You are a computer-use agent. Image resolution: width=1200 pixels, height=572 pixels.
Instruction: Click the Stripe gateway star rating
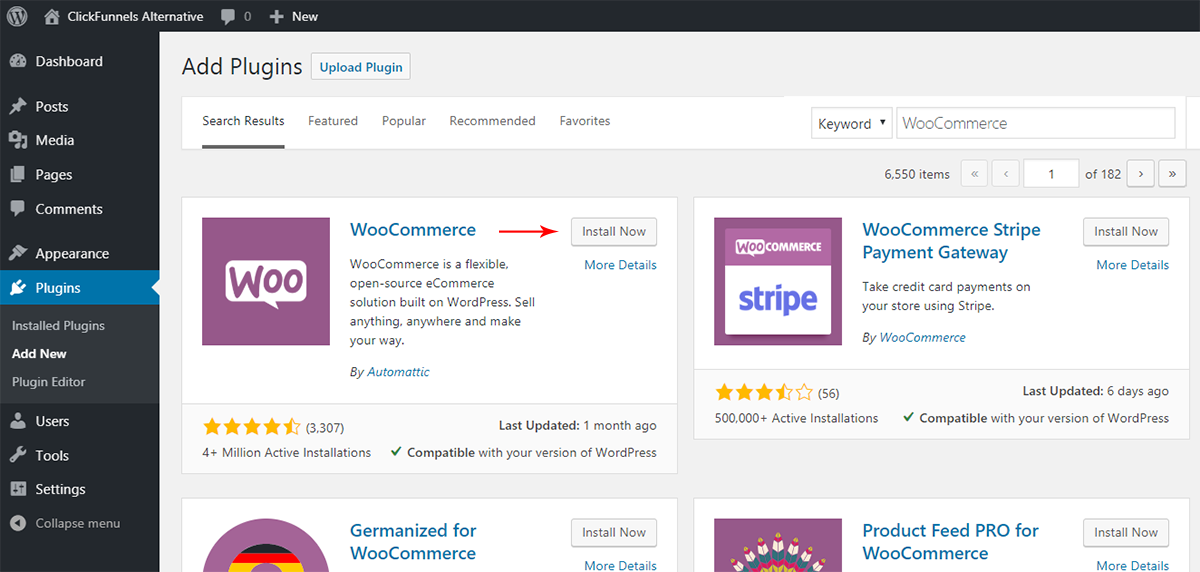(763, 392)
